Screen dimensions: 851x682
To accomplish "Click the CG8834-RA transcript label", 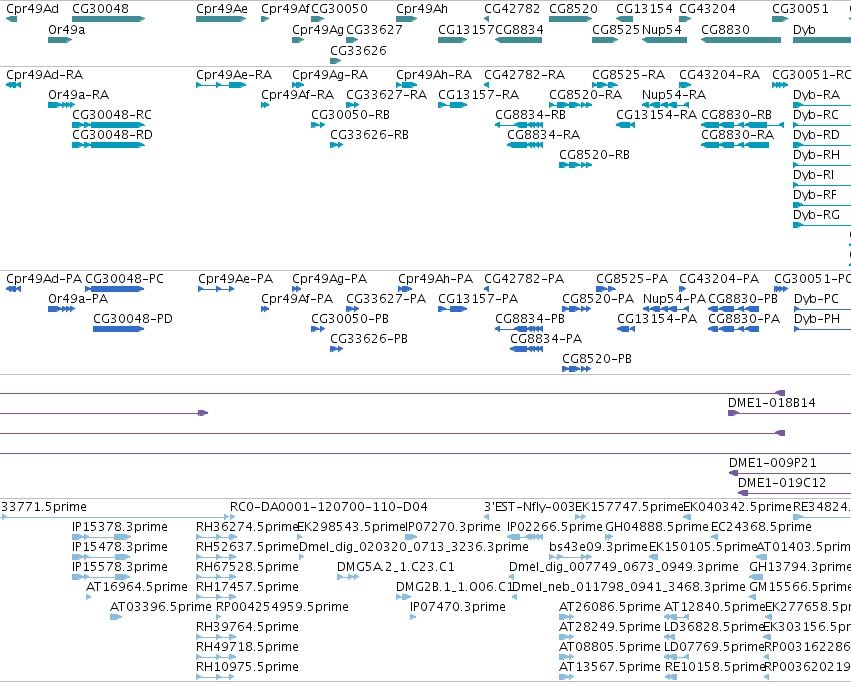I will point(543,135).
